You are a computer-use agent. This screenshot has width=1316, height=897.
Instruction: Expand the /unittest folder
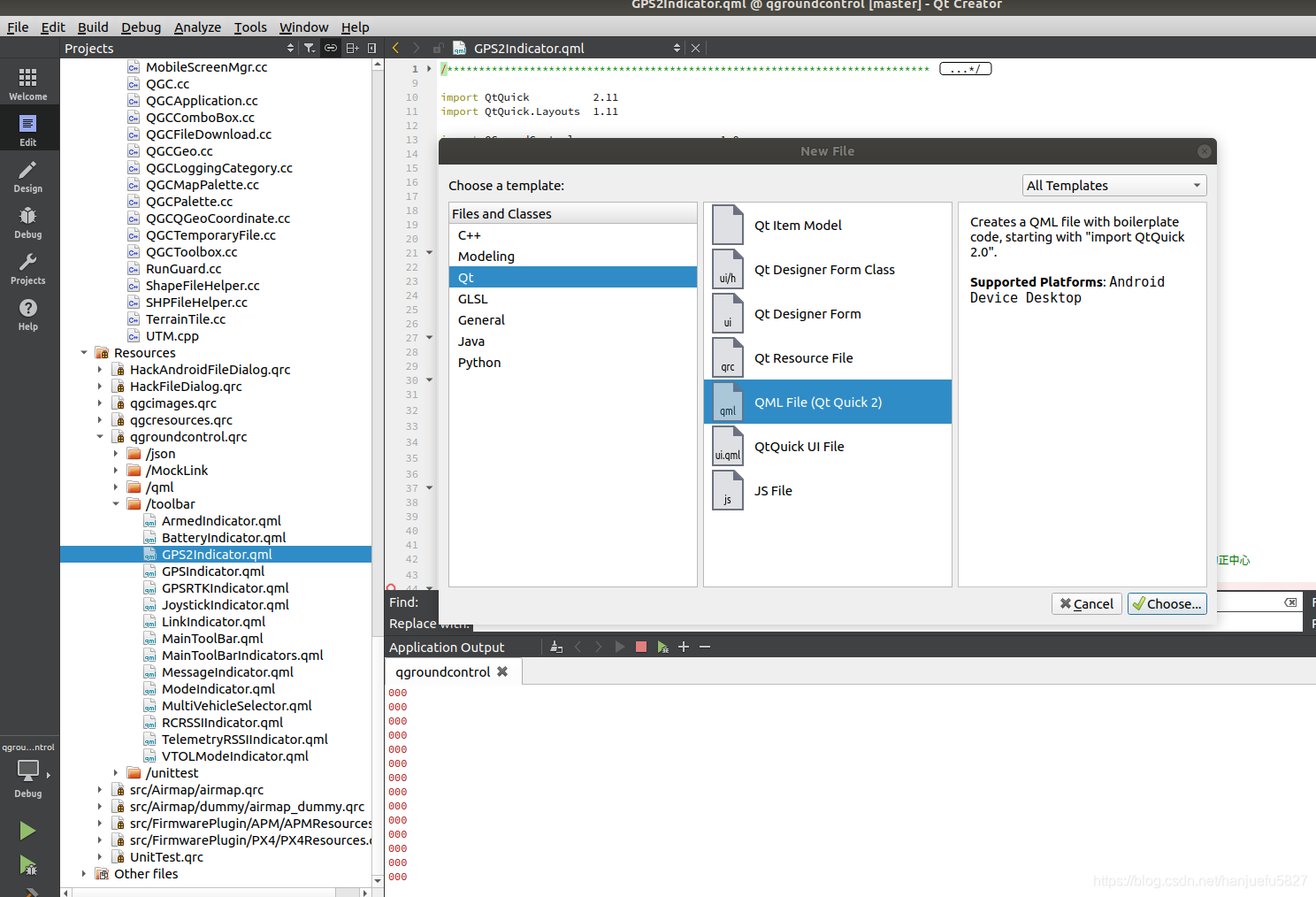(116, 773)
